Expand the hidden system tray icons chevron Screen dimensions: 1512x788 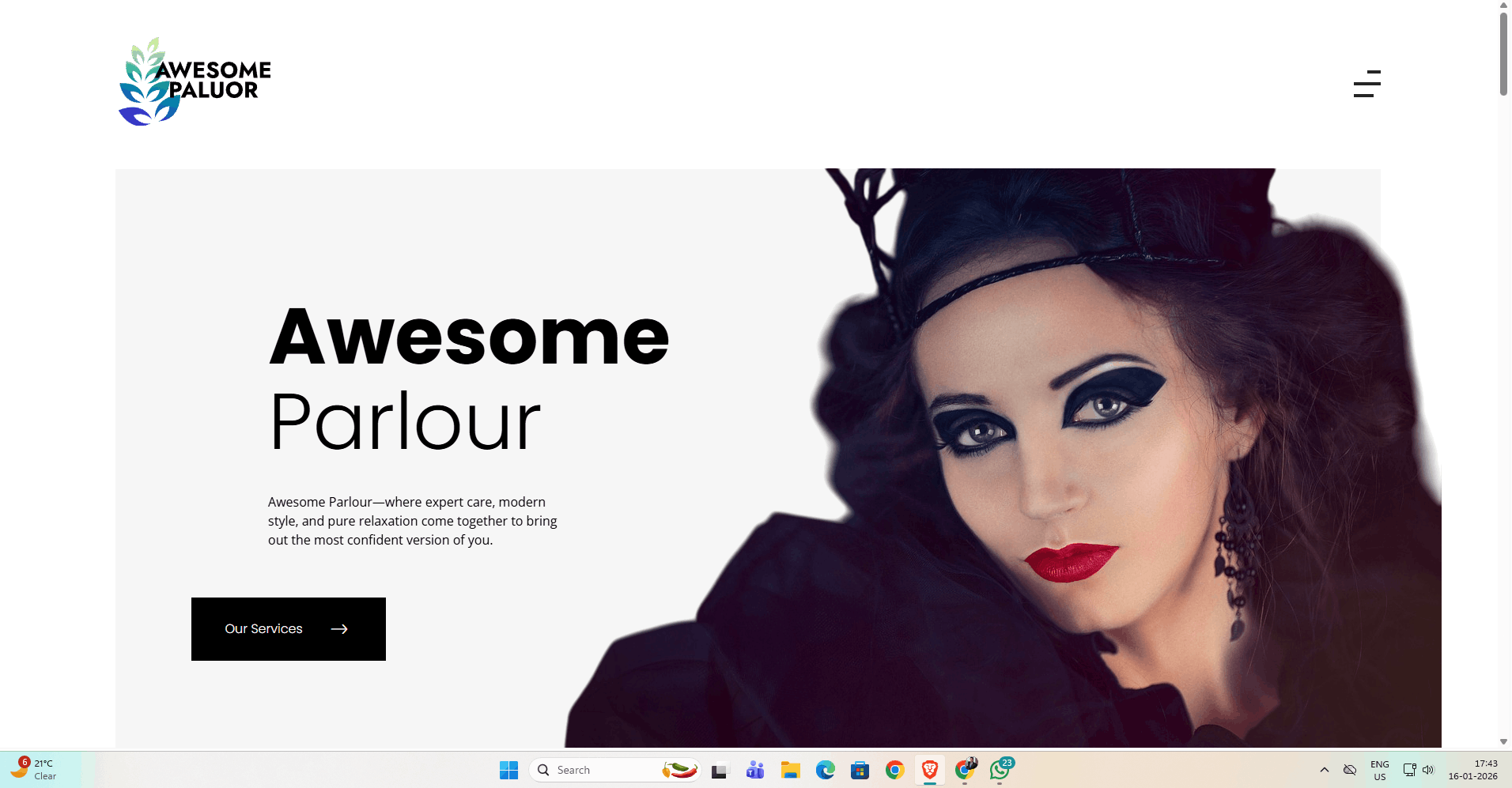1324,770
